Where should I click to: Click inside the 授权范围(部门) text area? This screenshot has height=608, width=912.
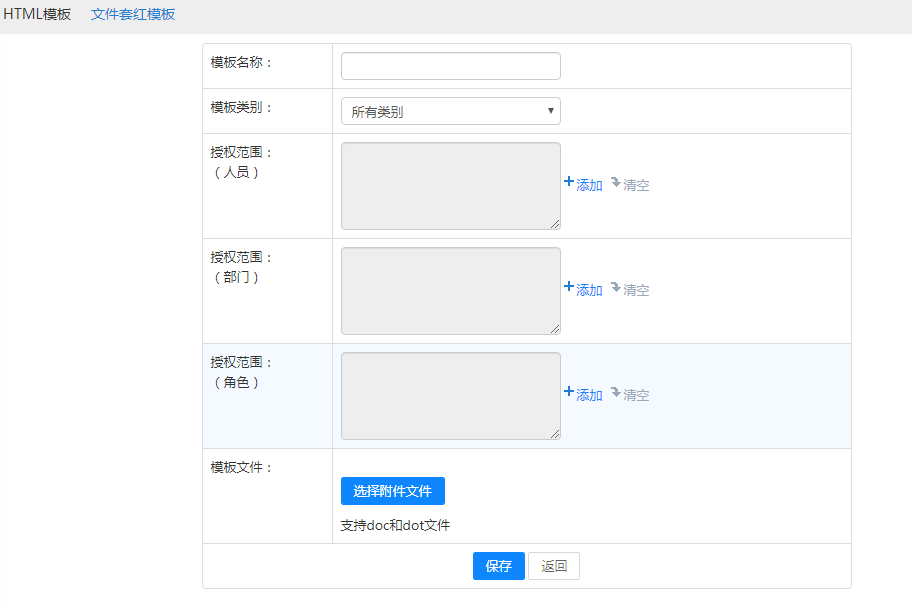450,290
